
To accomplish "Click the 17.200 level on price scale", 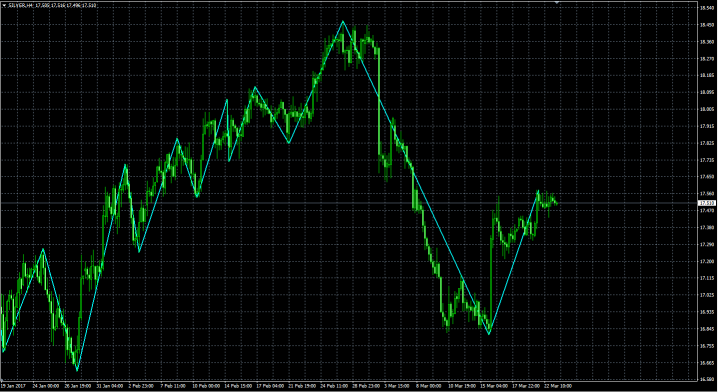I will pos(707,261).
